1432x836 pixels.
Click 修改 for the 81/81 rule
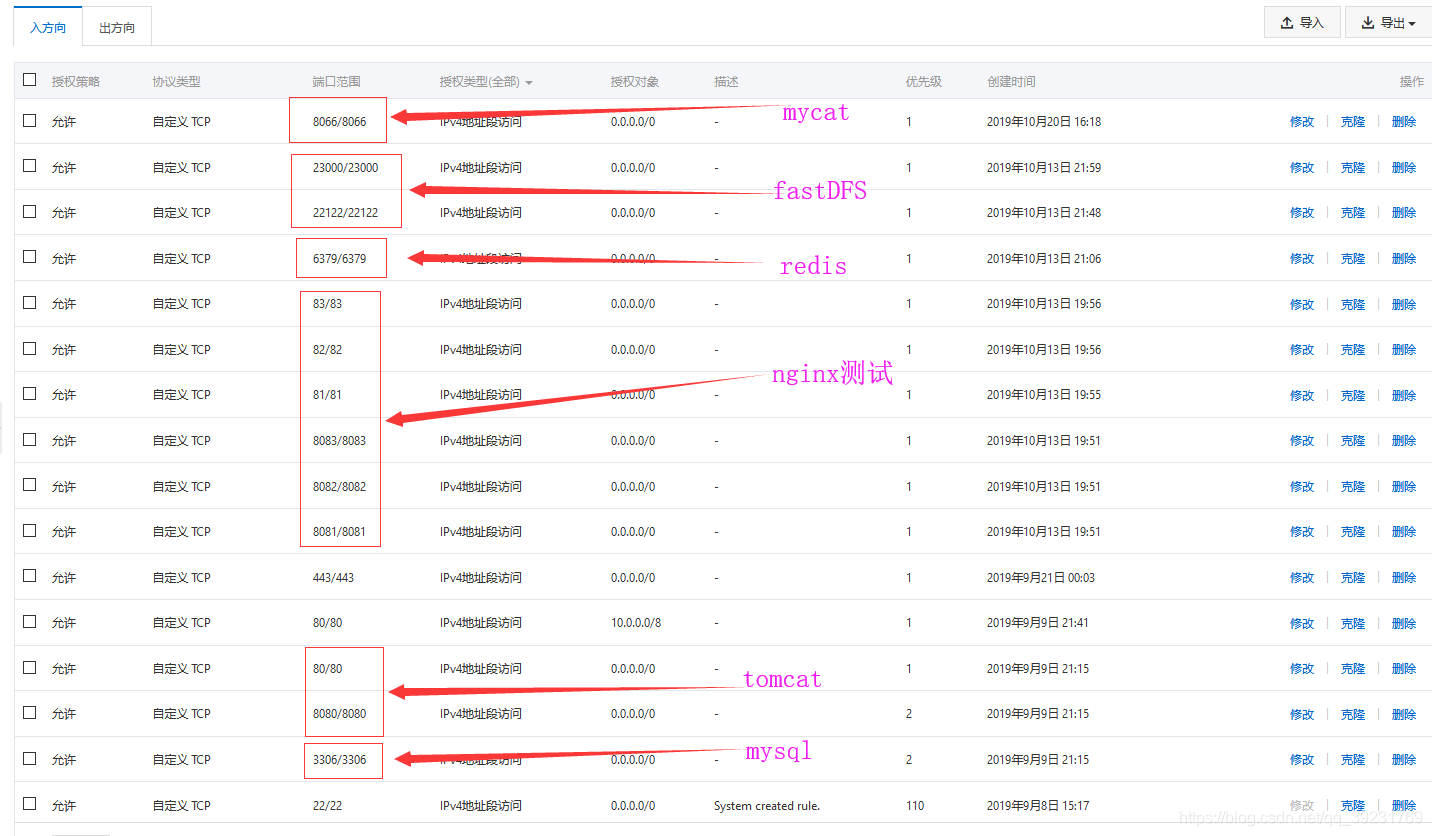(1302, 395)
